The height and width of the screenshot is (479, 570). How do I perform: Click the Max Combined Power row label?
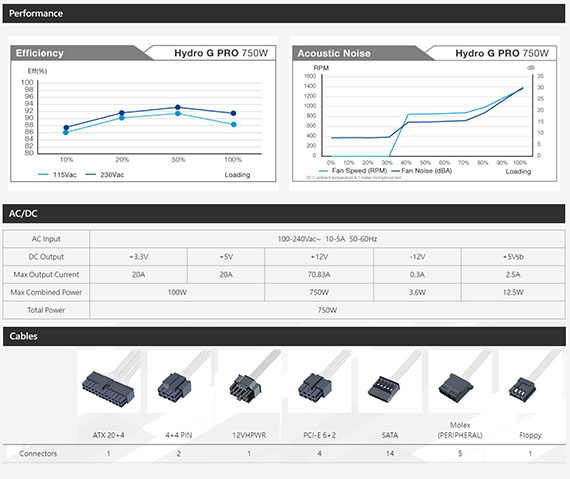[46, 293]
